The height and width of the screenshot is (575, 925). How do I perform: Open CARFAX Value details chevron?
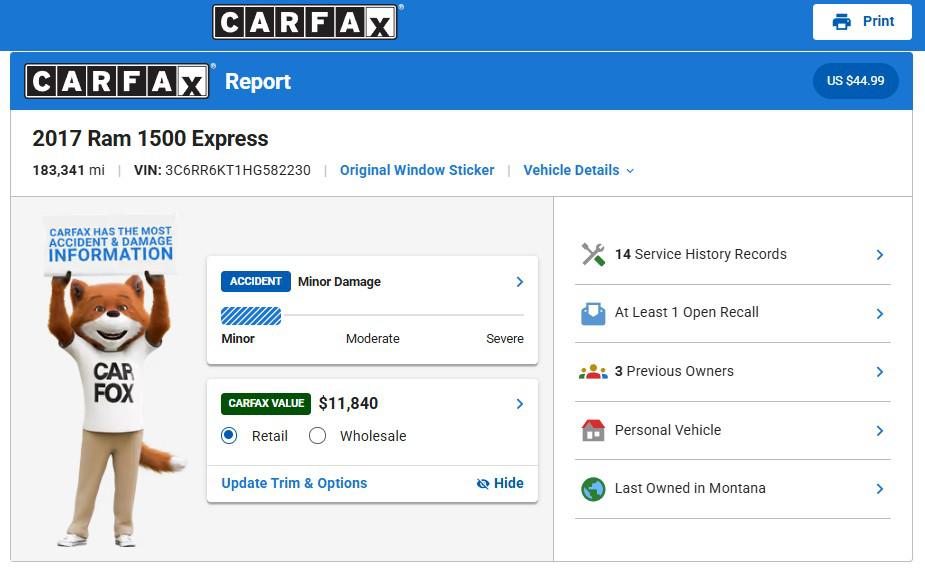520,404
